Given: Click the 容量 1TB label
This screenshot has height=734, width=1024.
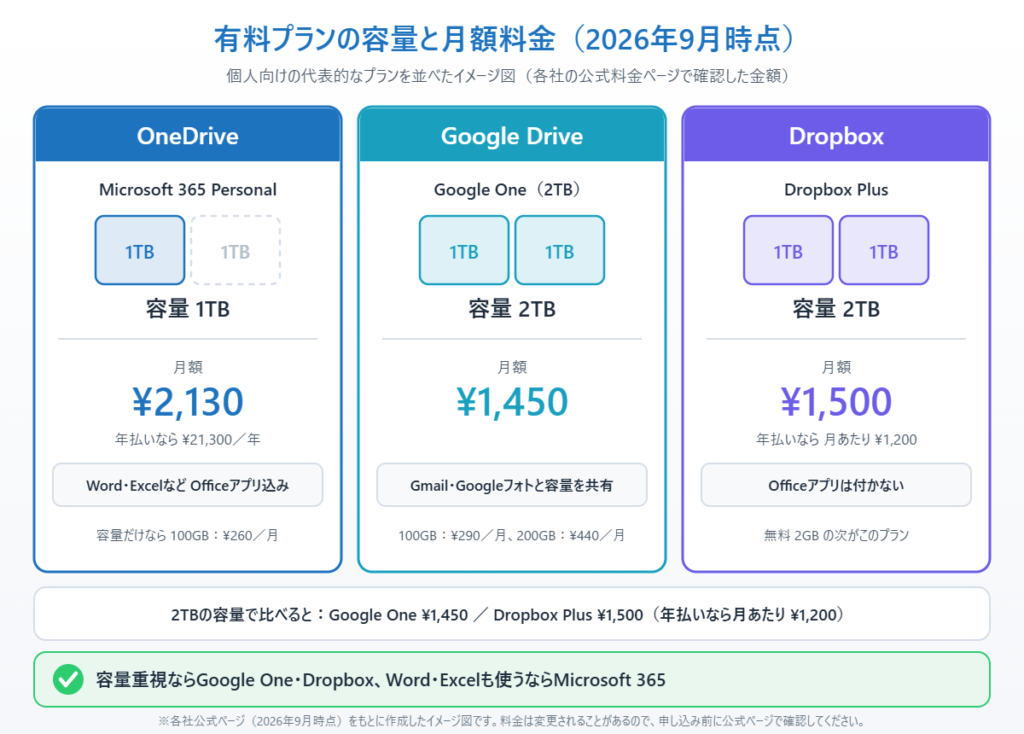Looking at the screenshot, I should pyautogui.click(x=188, y=309).
